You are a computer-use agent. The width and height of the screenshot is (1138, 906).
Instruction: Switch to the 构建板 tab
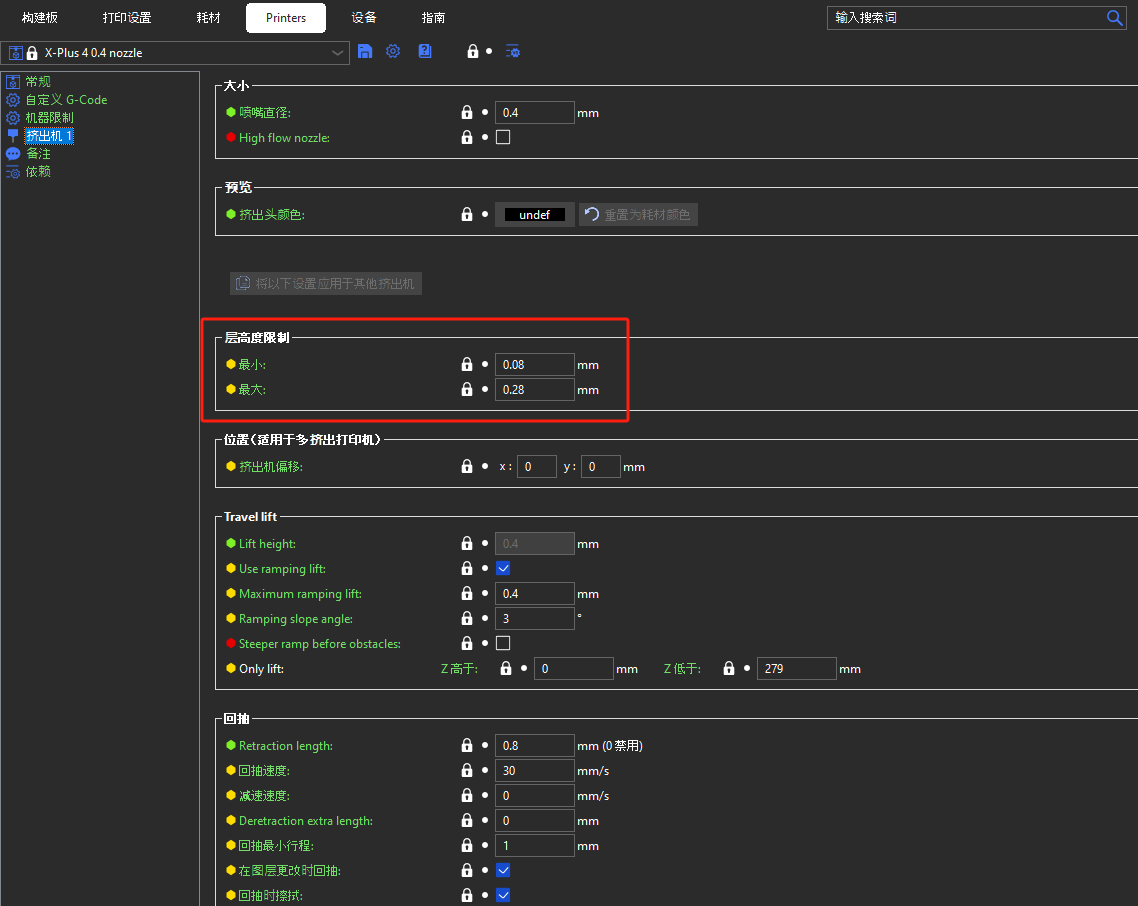coord(40,17)
